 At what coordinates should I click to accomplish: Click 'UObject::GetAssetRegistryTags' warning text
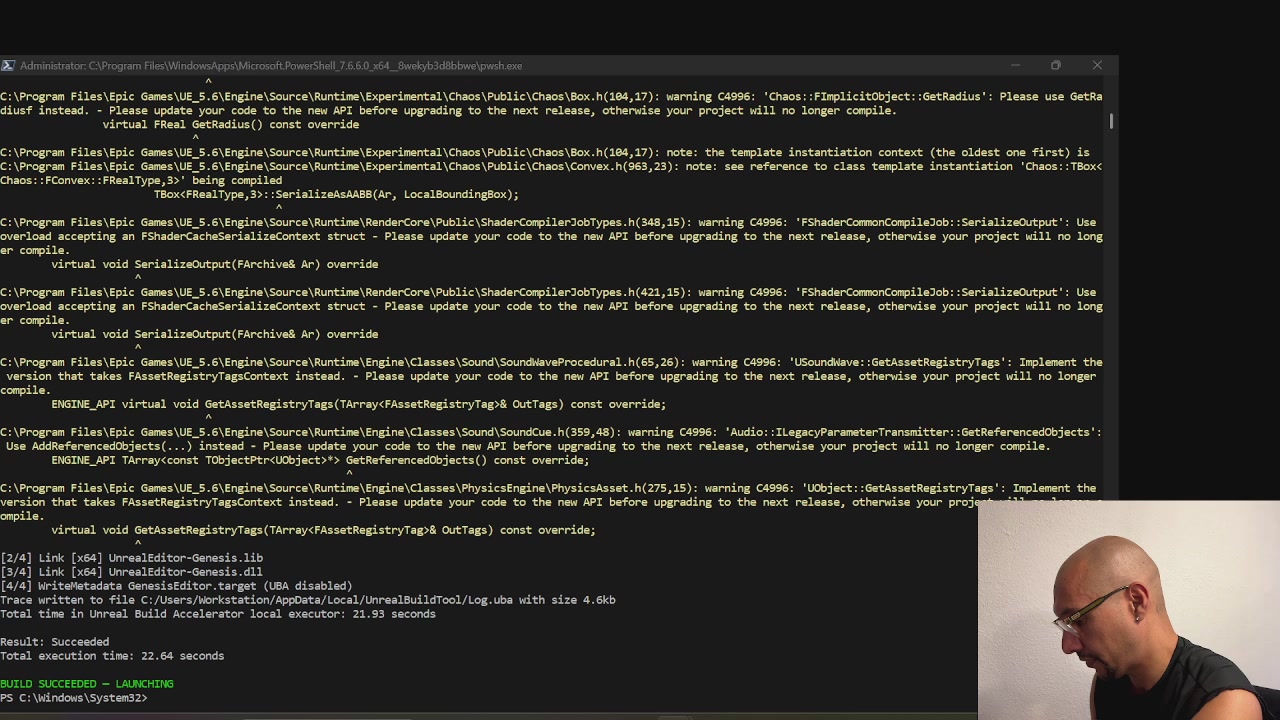coord(898,489)
